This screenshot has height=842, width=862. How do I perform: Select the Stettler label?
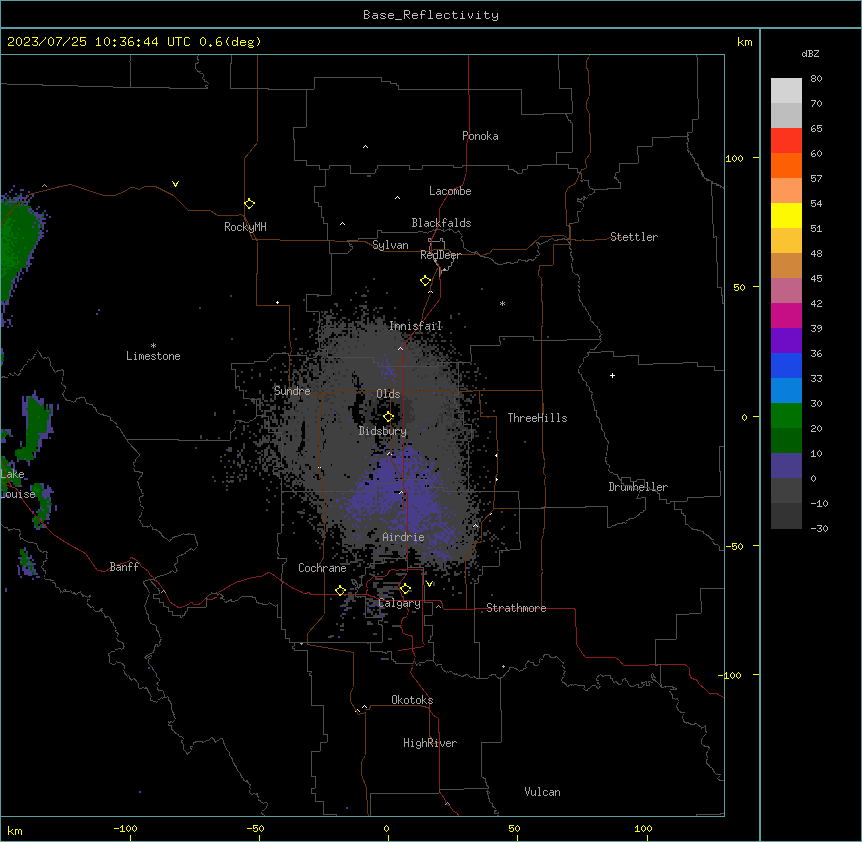click(x=634, y=237)
